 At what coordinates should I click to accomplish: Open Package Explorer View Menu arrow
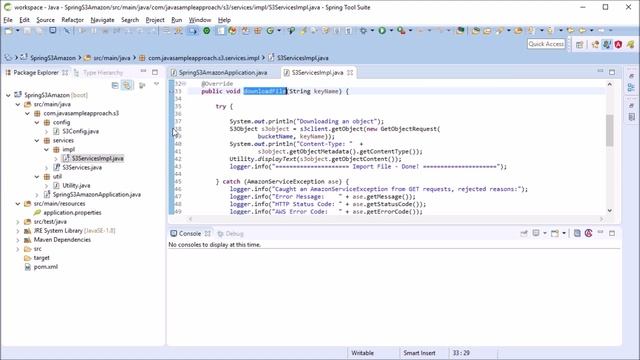(156, 84)
